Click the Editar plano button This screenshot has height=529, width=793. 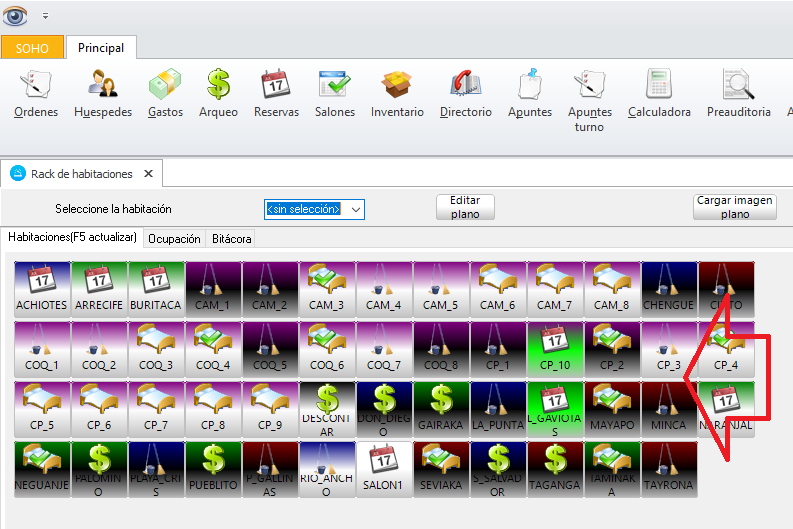coord(465,207)
